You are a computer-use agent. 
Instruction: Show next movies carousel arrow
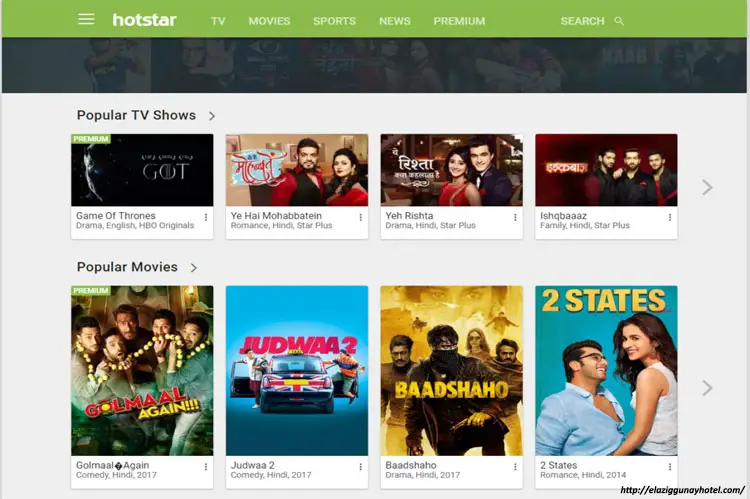click(707, 388)
